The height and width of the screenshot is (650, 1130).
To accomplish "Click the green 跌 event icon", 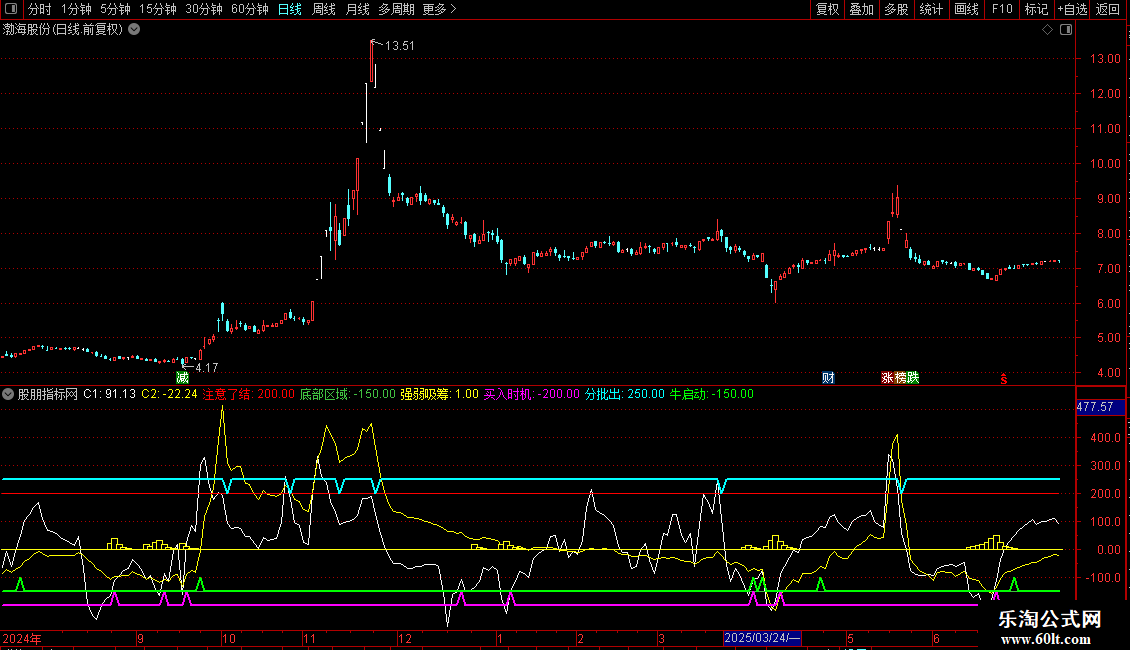I will tap(911, 377).
